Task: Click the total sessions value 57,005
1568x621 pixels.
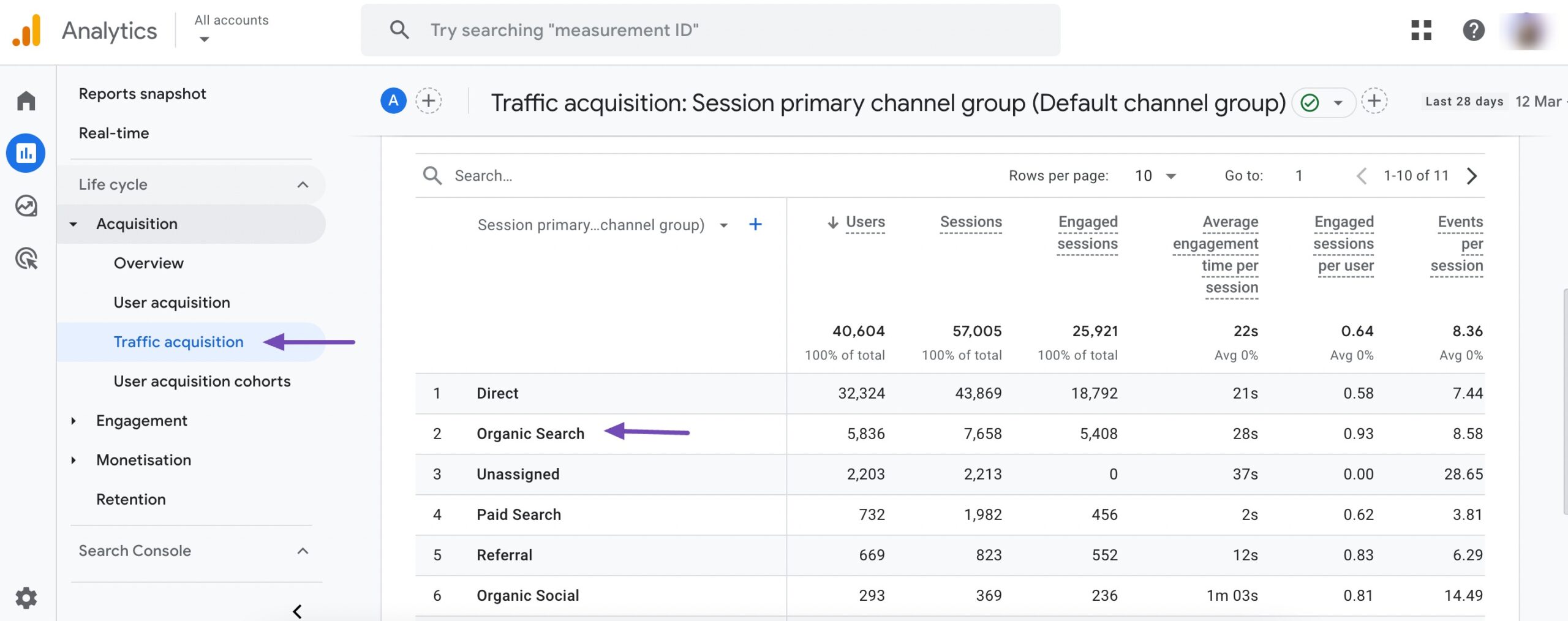Action: click(x=977, y=331)
